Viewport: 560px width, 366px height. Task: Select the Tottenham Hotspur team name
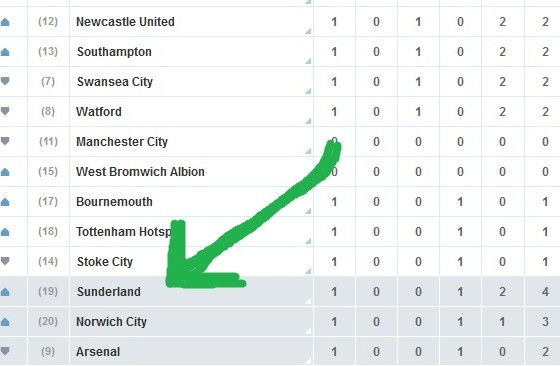(124, 232)
